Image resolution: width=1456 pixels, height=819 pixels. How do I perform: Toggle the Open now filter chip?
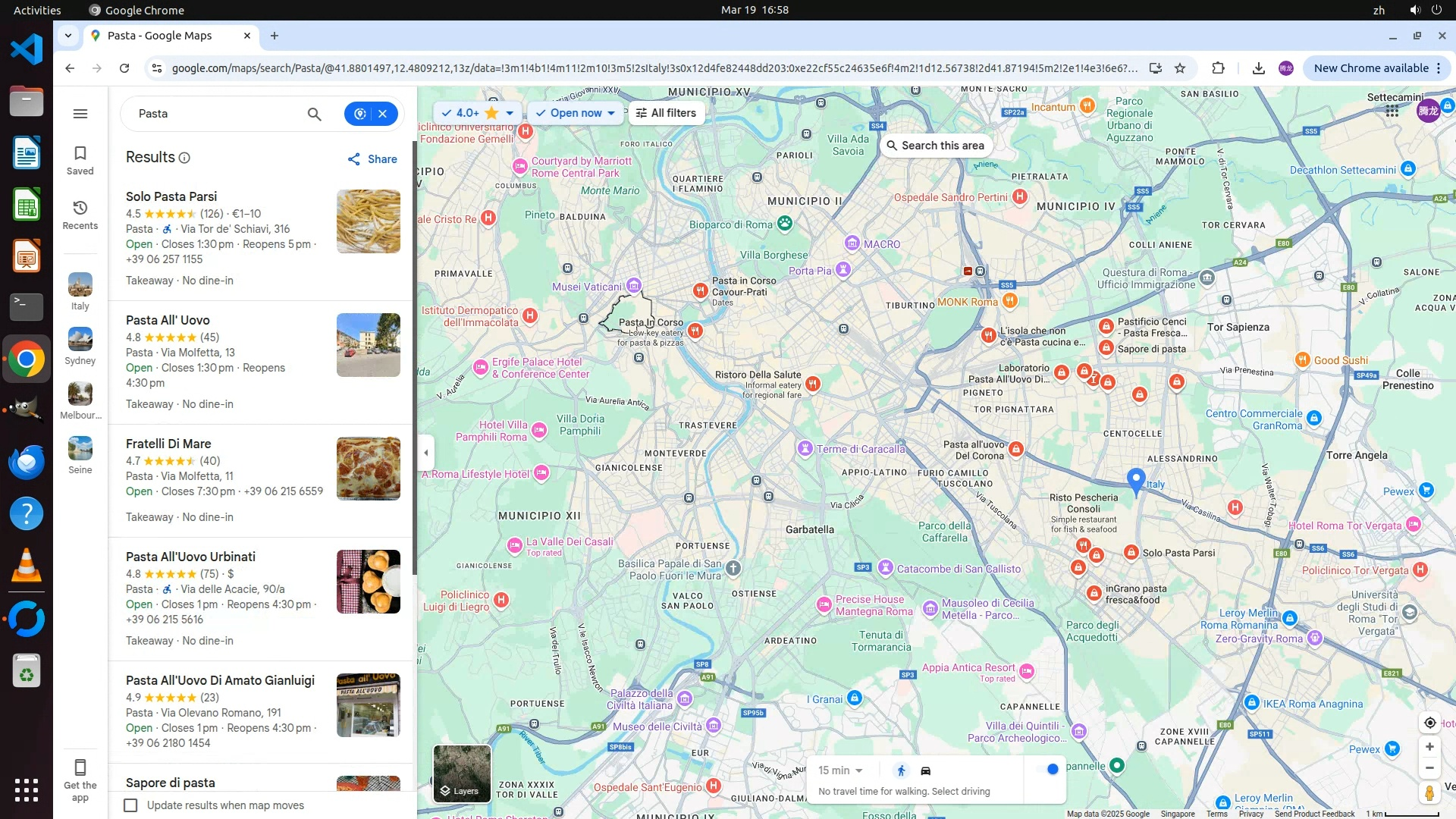coord(575,113)
